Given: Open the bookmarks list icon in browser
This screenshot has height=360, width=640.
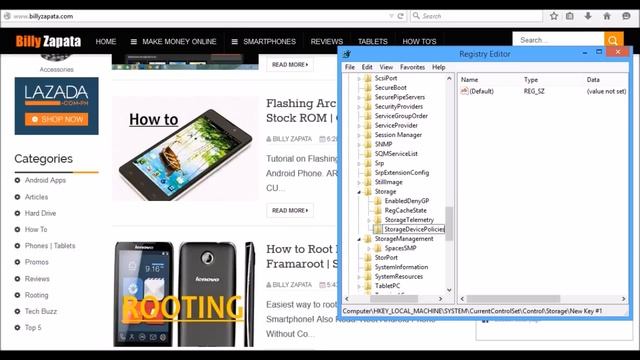Looking at the screenshot, I should coord(570,16).
